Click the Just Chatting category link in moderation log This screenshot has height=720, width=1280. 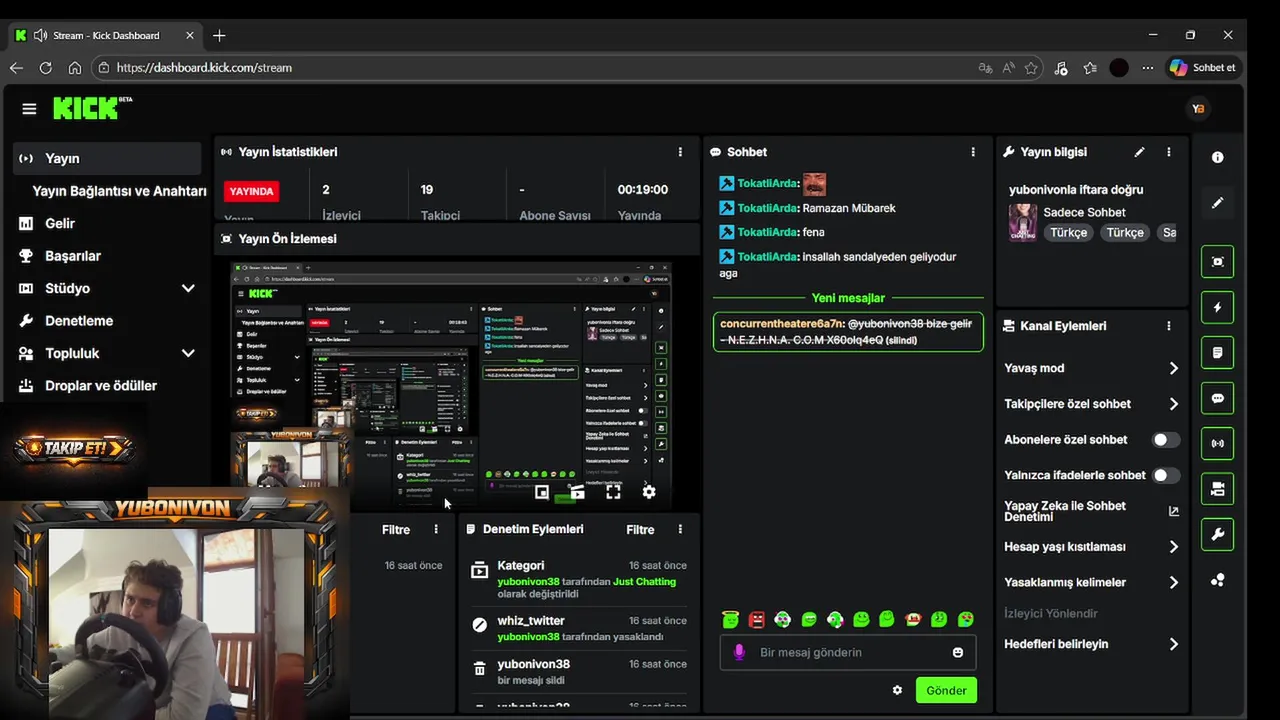(644, 581)
